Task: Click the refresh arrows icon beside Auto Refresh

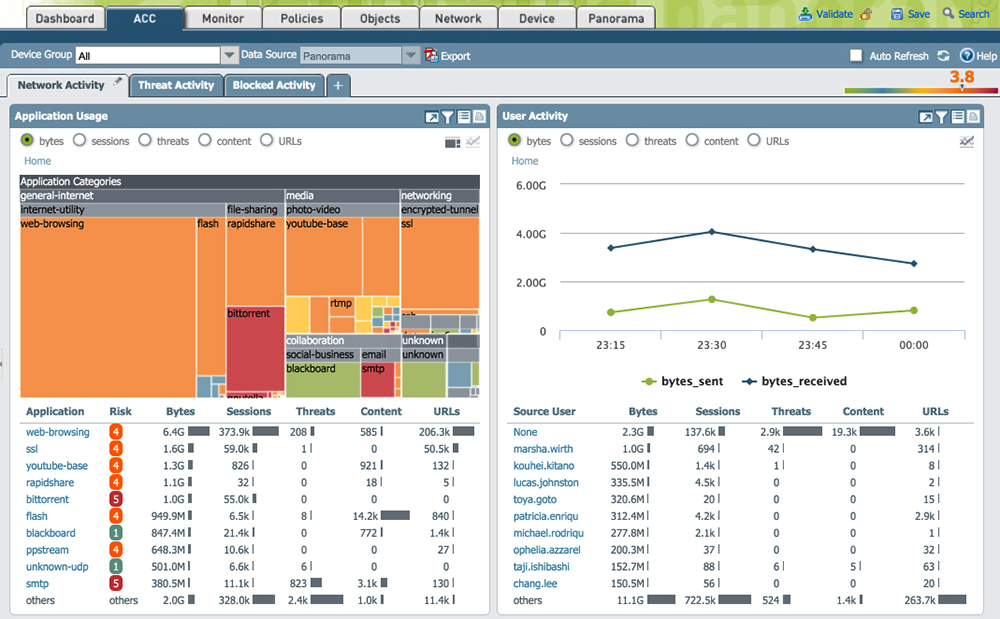Action: coord(943,55)
